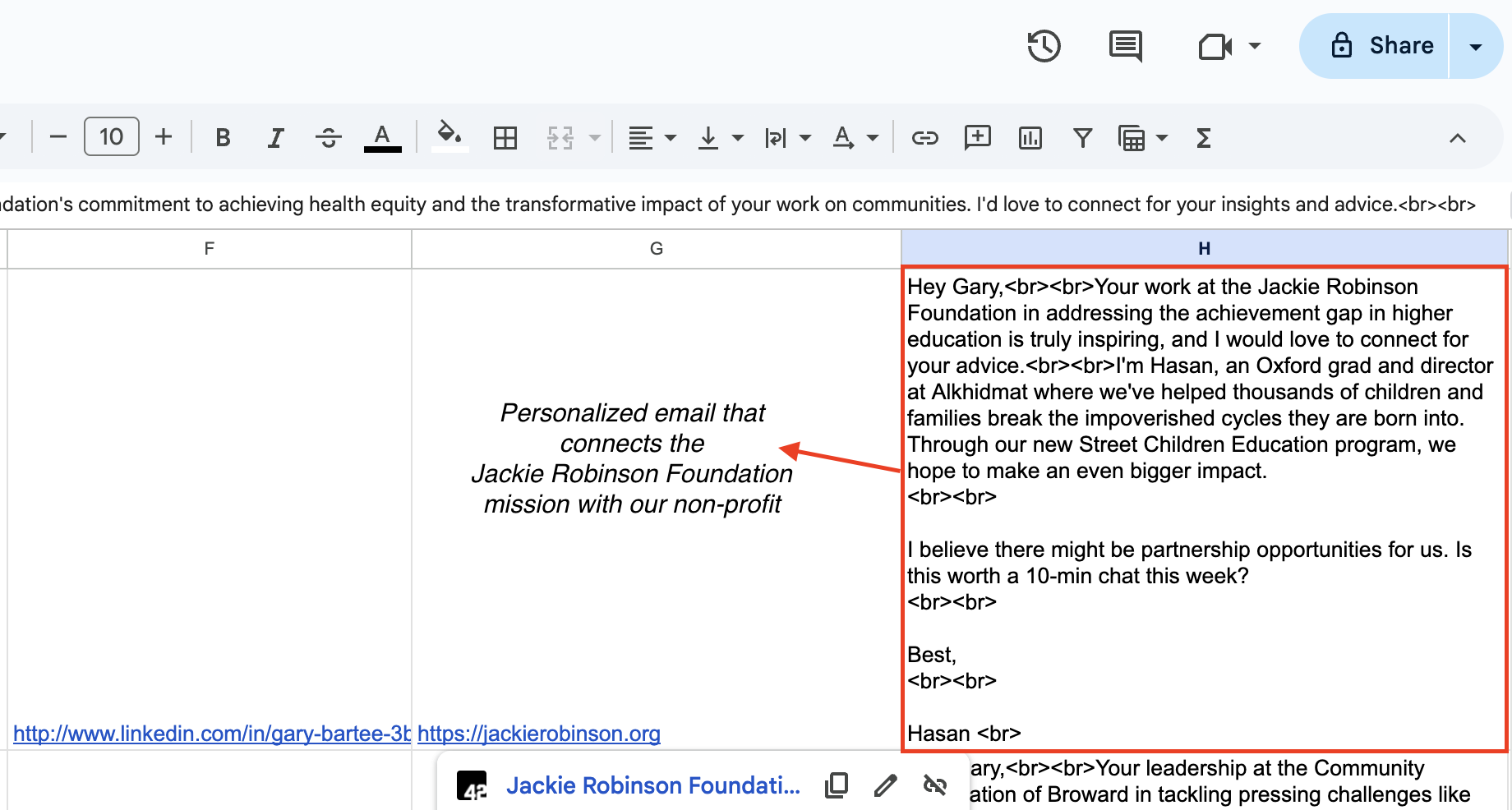
Task: Open the jackierobinson.org link
Action: [x=539, y=734]
